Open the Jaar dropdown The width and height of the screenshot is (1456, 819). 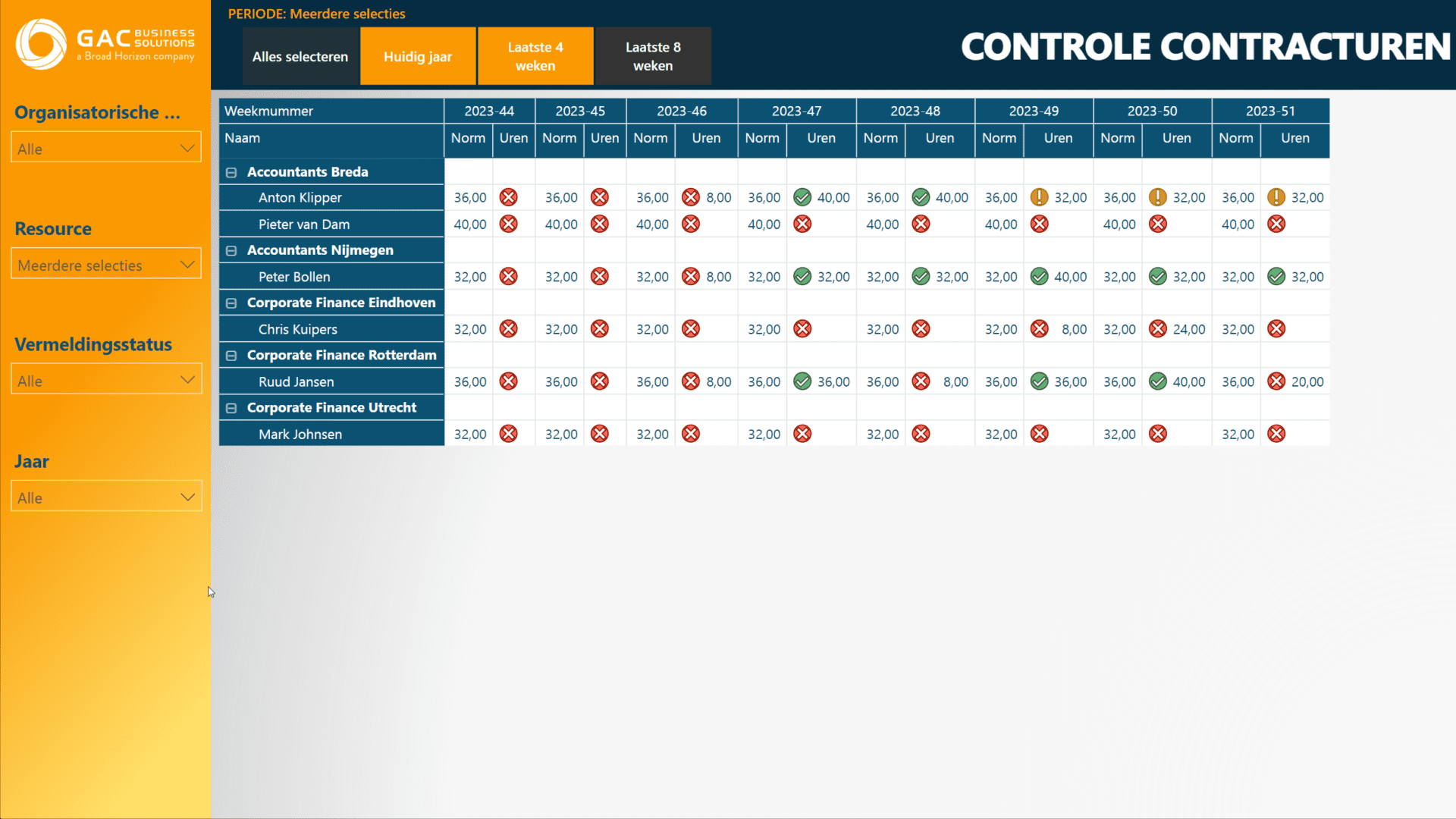tap(106, 497)
